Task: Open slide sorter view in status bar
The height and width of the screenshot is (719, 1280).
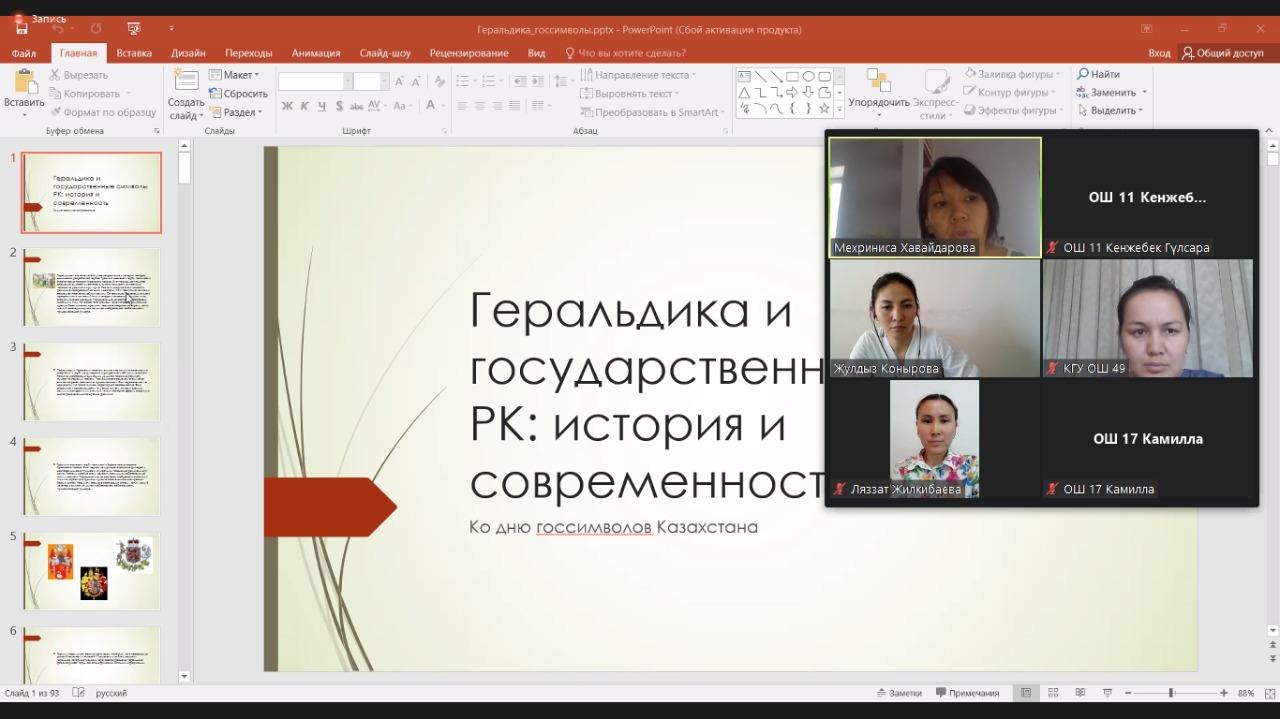Action: [x=1053, y=693]
